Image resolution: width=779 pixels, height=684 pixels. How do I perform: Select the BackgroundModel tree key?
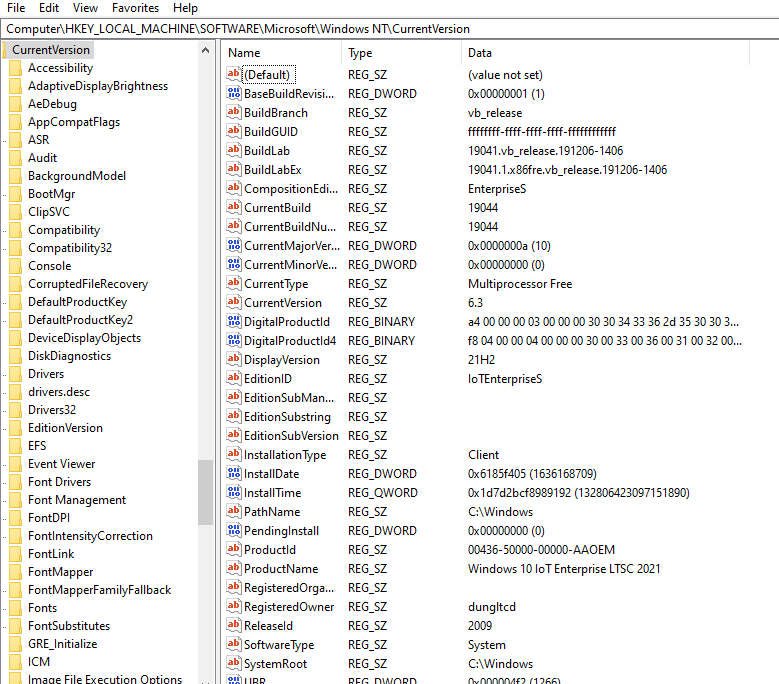coord(77,176)
